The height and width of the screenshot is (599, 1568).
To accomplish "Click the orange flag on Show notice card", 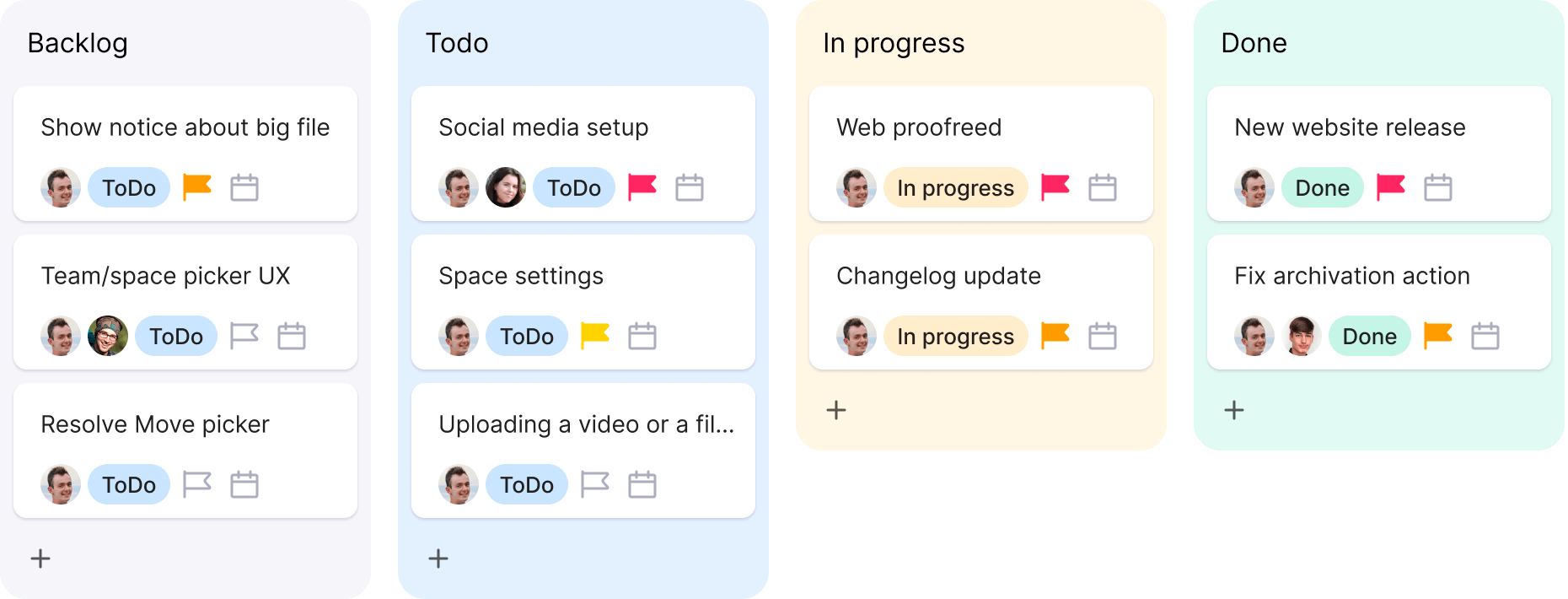I will pos(196,187).
